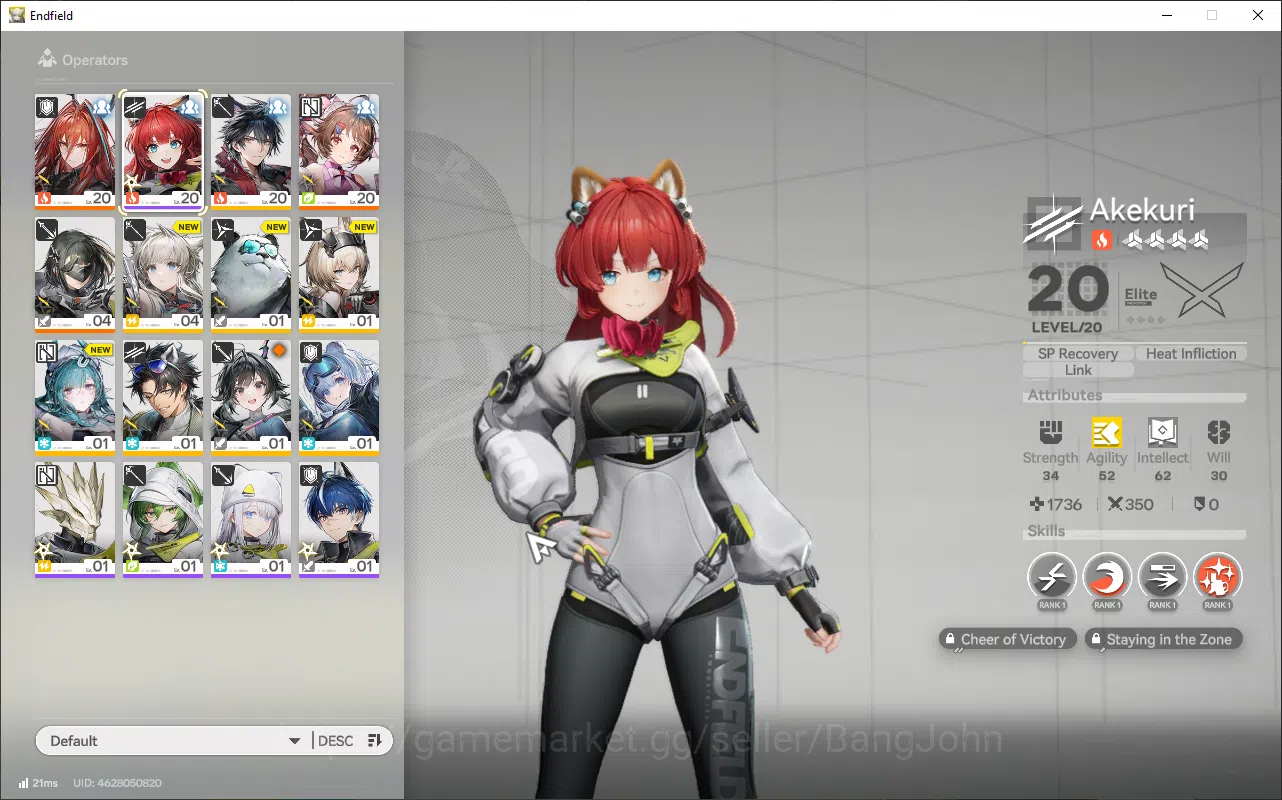The image size is (1282, 800).
Task: Select the grey-haired NEW level 04 operator
Action: (163, 275)
